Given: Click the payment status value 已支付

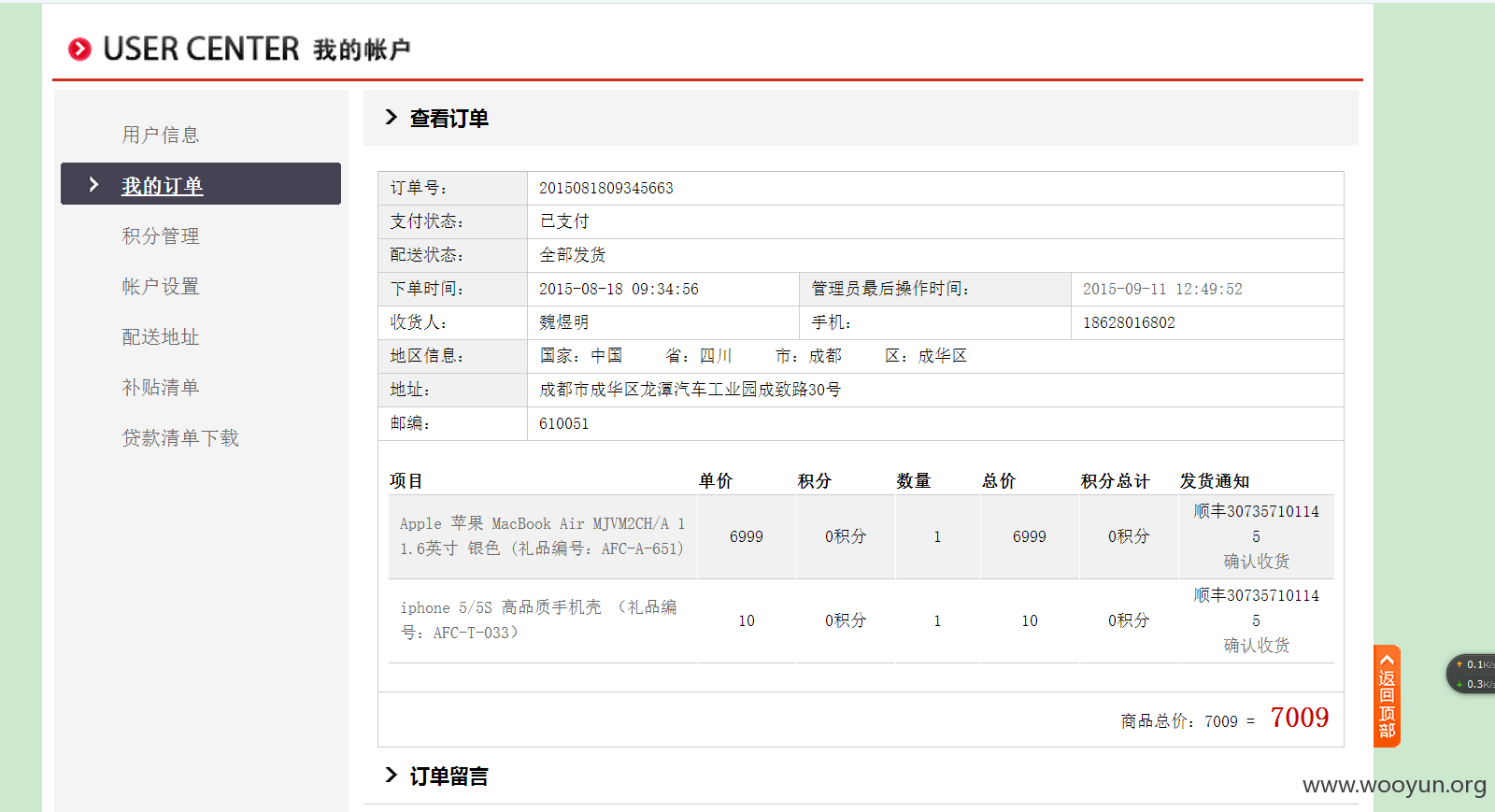Looking at the screenshot, I should pos(564,221).
